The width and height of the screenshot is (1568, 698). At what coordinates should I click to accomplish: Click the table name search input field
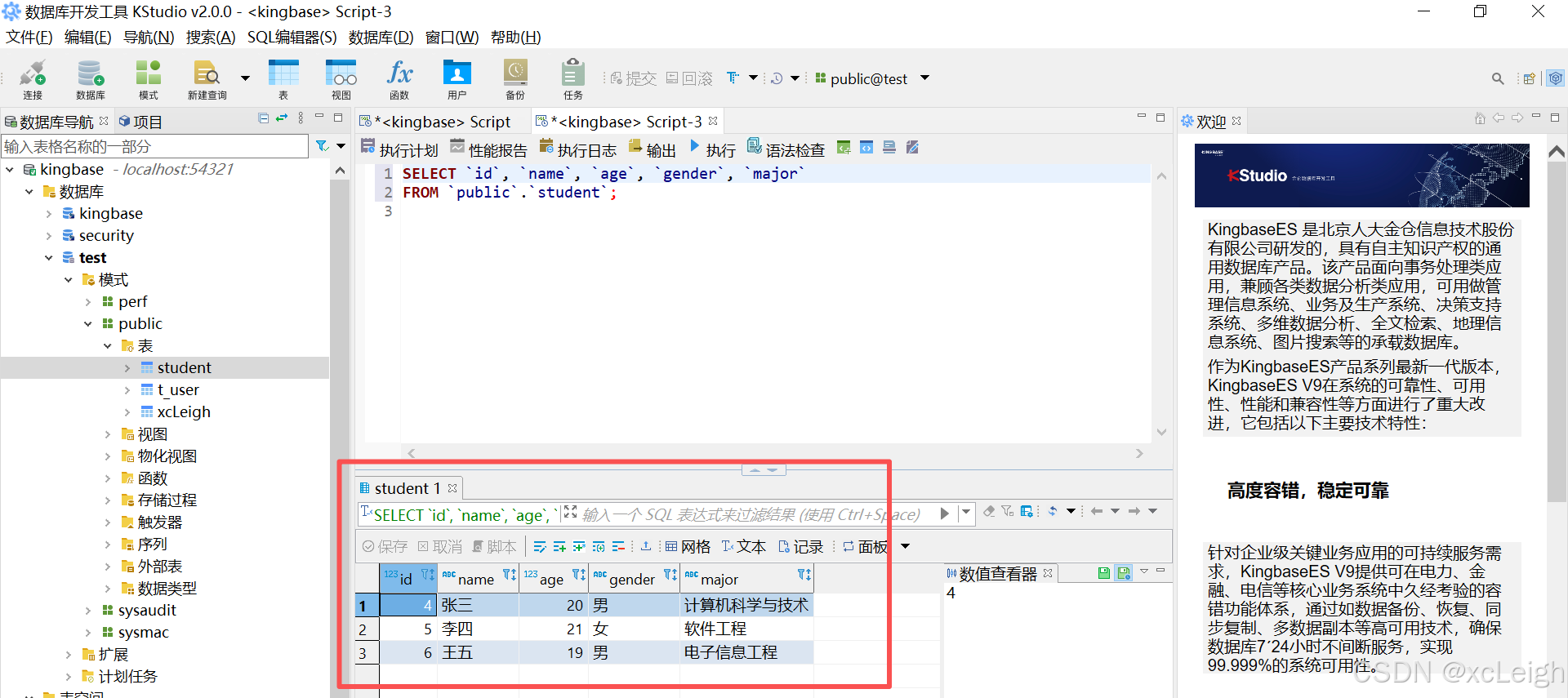pos(155,146)
